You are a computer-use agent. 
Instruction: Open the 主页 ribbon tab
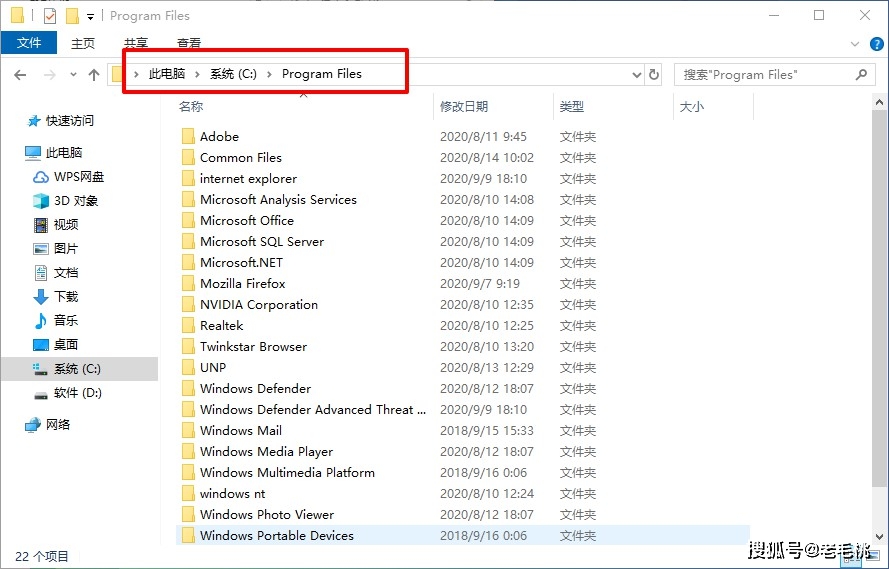[x=83, y=43]
